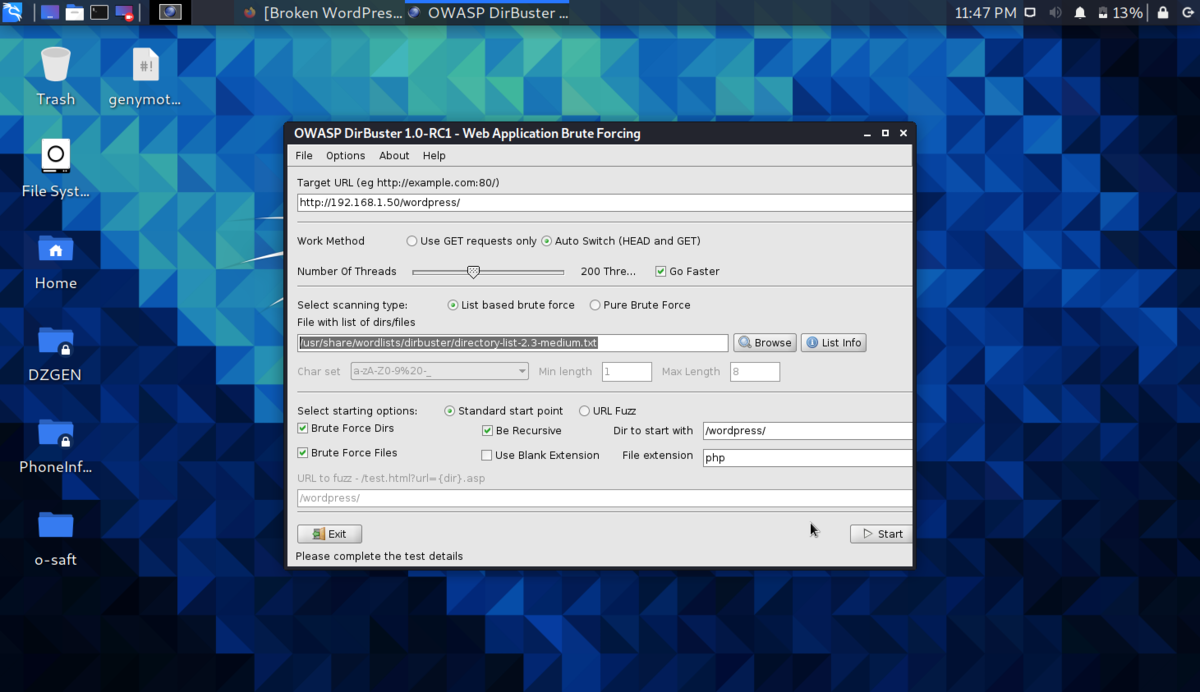Click the network connection tray icon
This screenshot has height=692, width=1200.
(x=1032, y=13)
